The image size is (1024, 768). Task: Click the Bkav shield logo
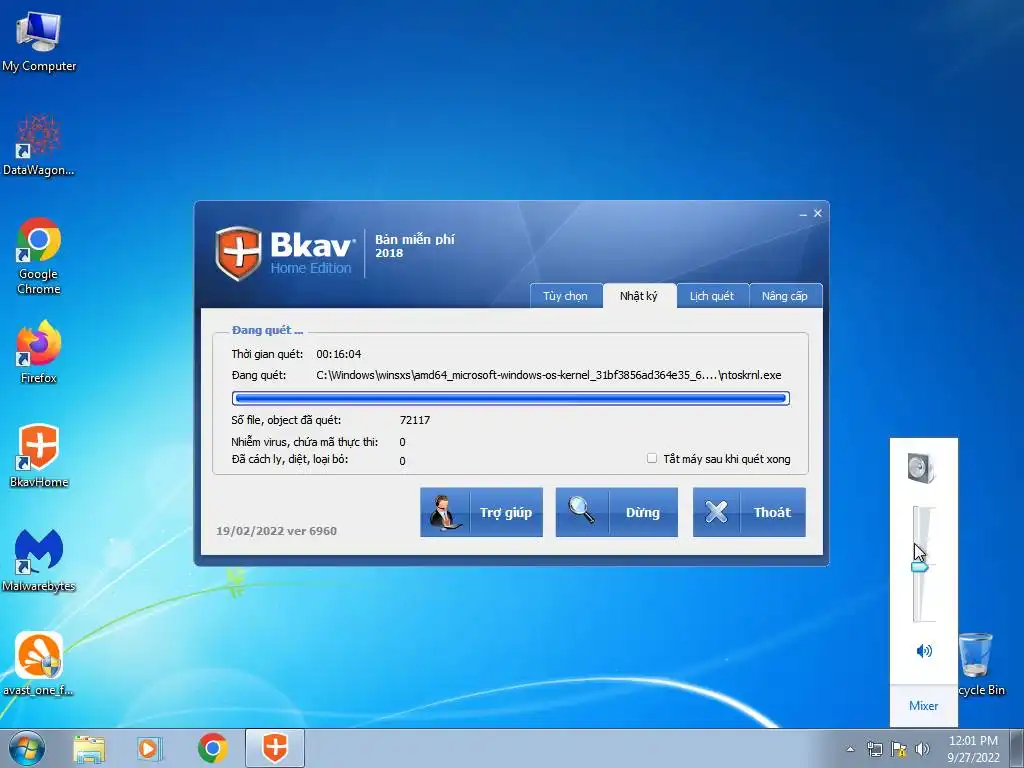(x=238, y=253)
